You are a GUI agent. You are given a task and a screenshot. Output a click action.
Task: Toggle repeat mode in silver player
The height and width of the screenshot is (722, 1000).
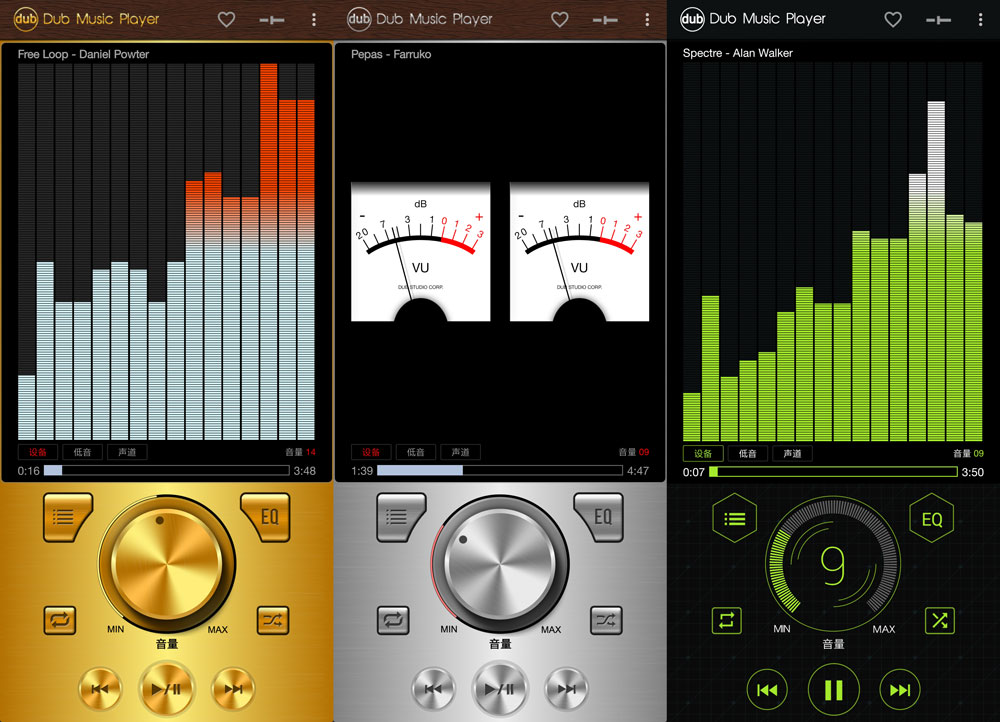pyautogui.click(x=393, y=620)
